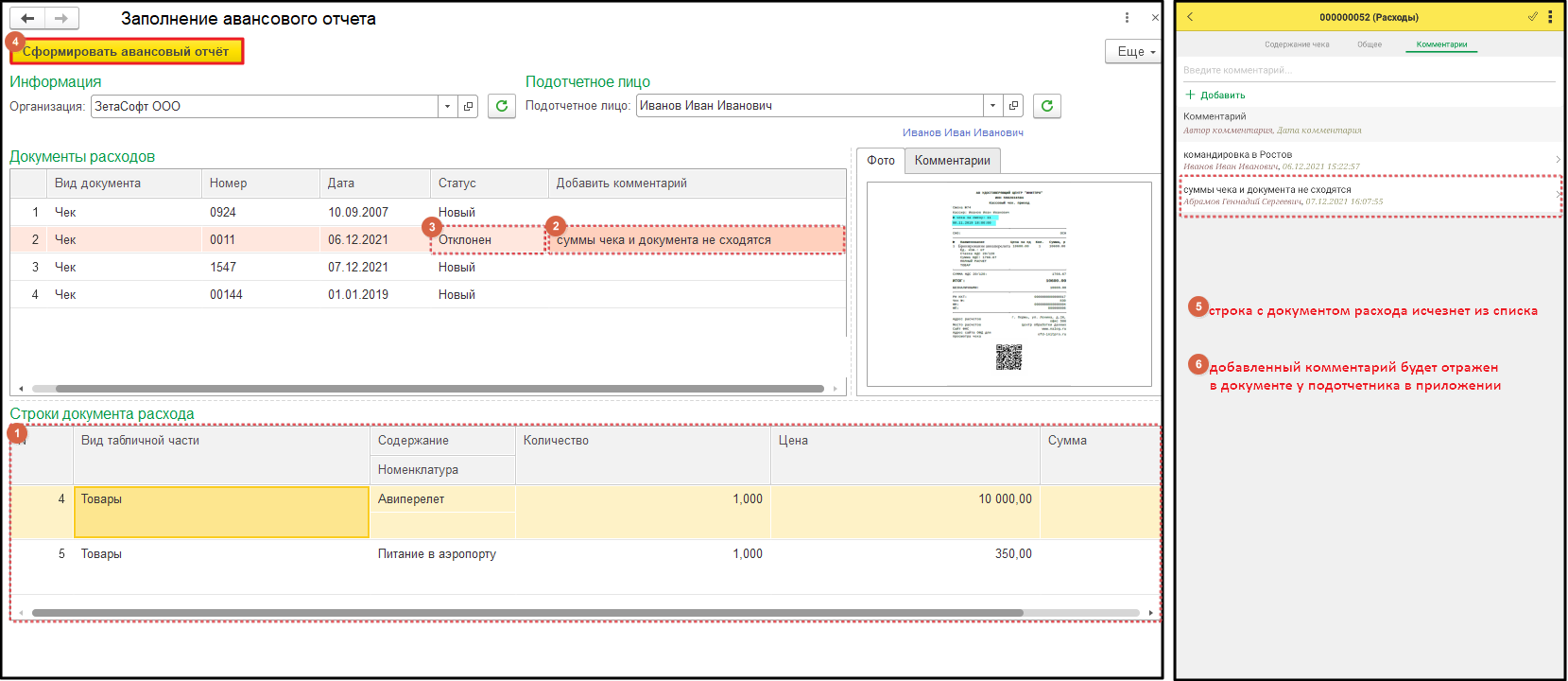
Task: Switch to the Комментарии tab
Action: [952, 161]
